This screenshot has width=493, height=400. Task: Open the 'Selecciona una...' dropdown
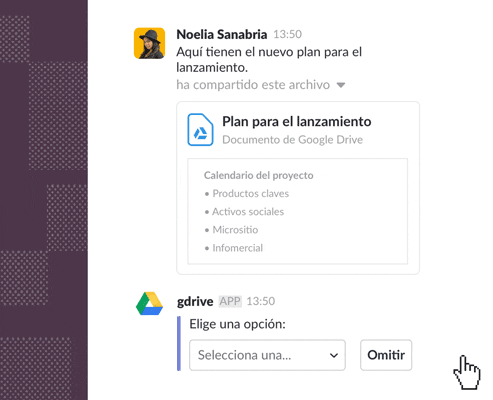267,355
